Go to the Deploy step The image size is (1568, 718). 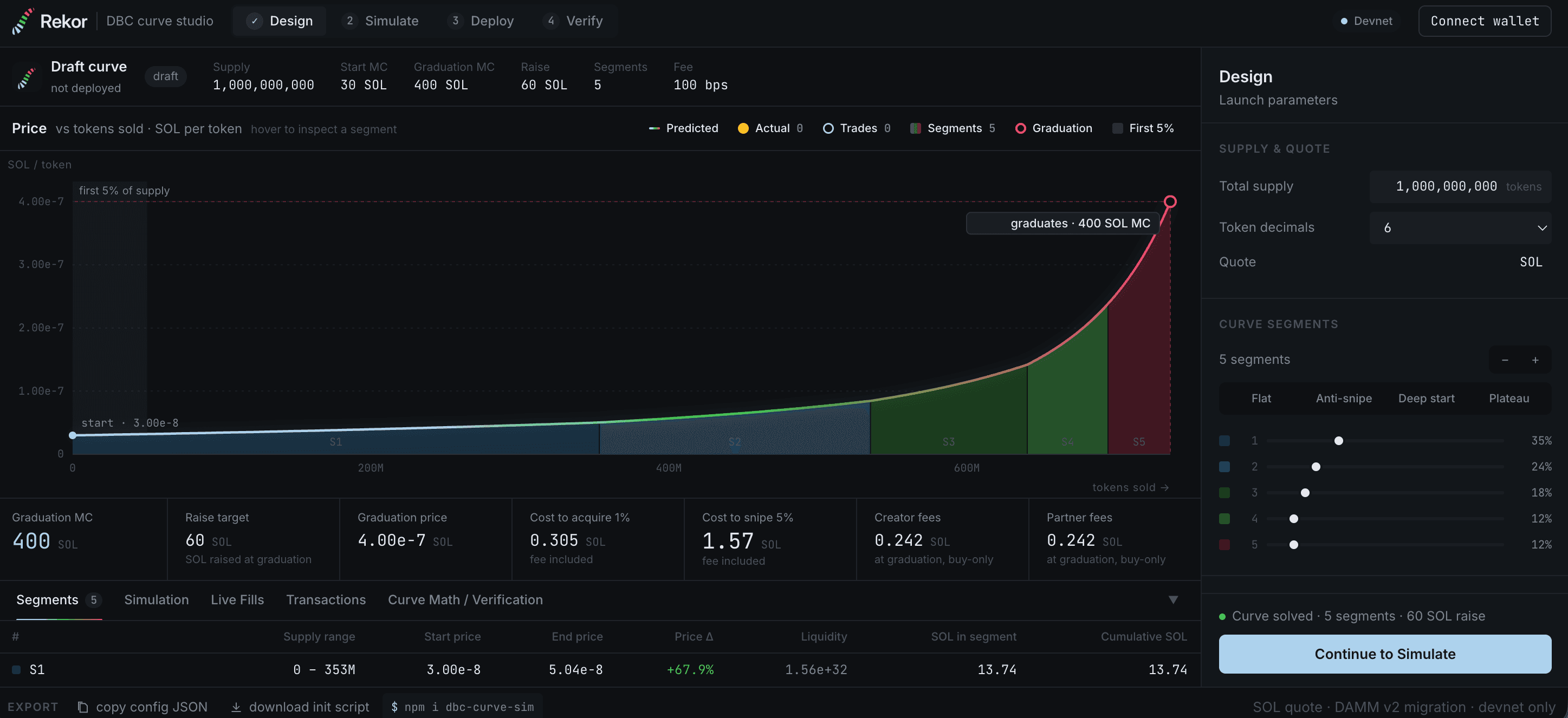pos(481,21)
